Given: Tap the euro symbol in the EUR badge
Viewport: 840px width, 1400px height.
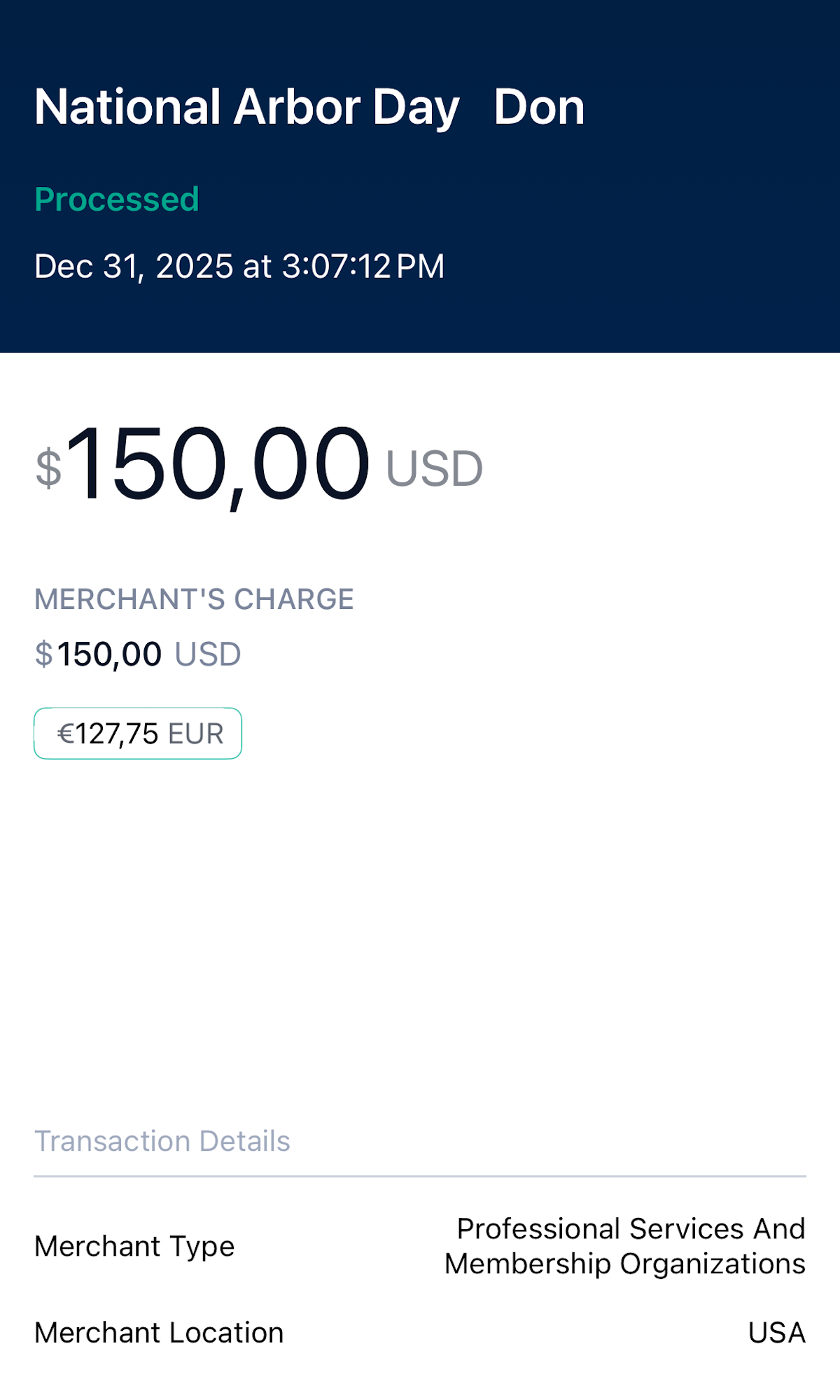Looking at the screenshot, I should pyautogui.click(x=65, y=734).
